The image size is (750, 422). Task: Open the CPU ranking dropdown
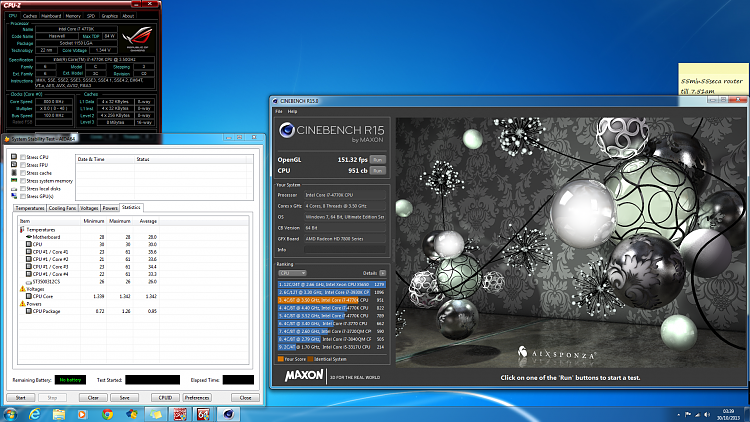click(292, 273)
